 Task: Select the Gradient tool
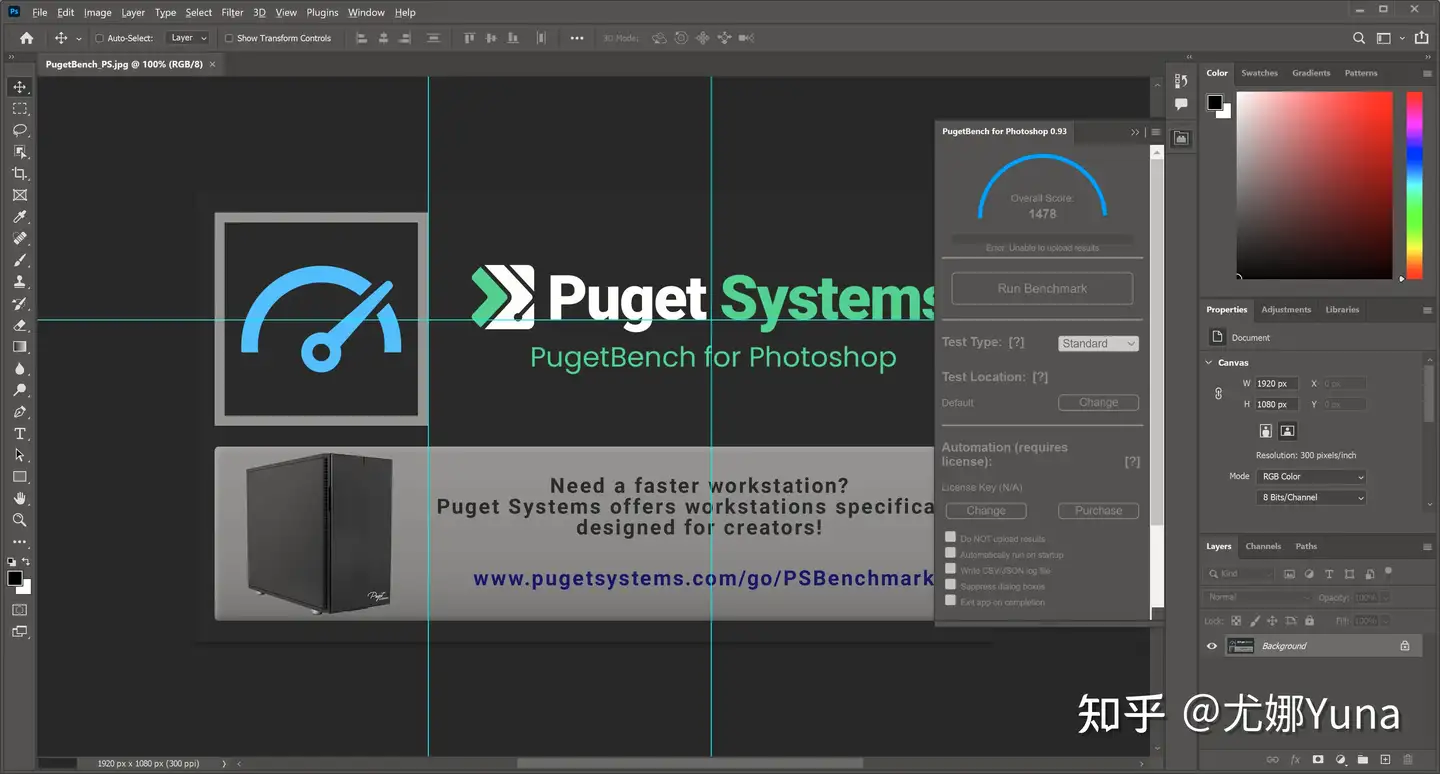(x=19, y=347)
